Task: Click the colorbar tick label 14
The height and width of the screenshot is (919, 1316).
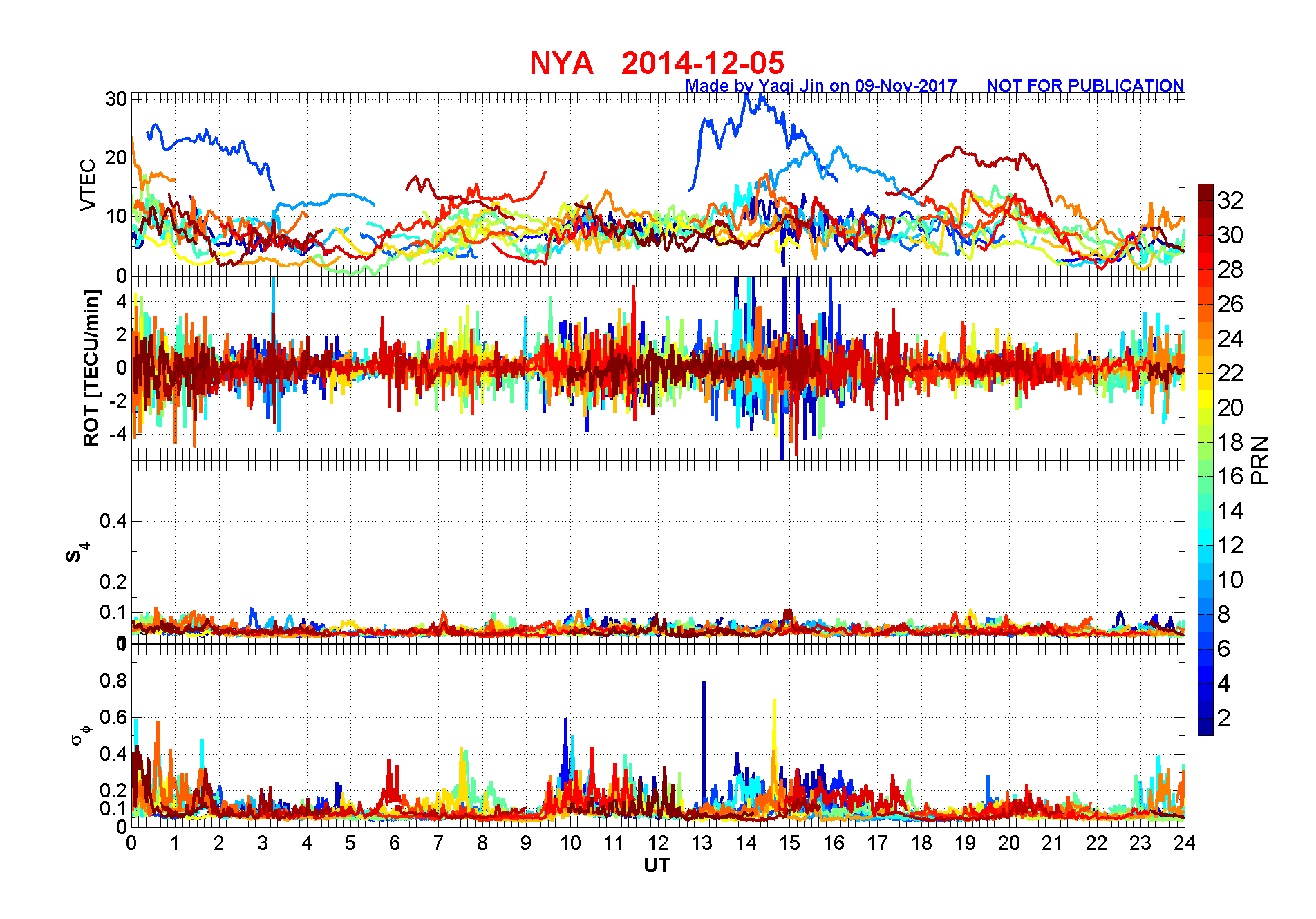Action: point(1230,511)
